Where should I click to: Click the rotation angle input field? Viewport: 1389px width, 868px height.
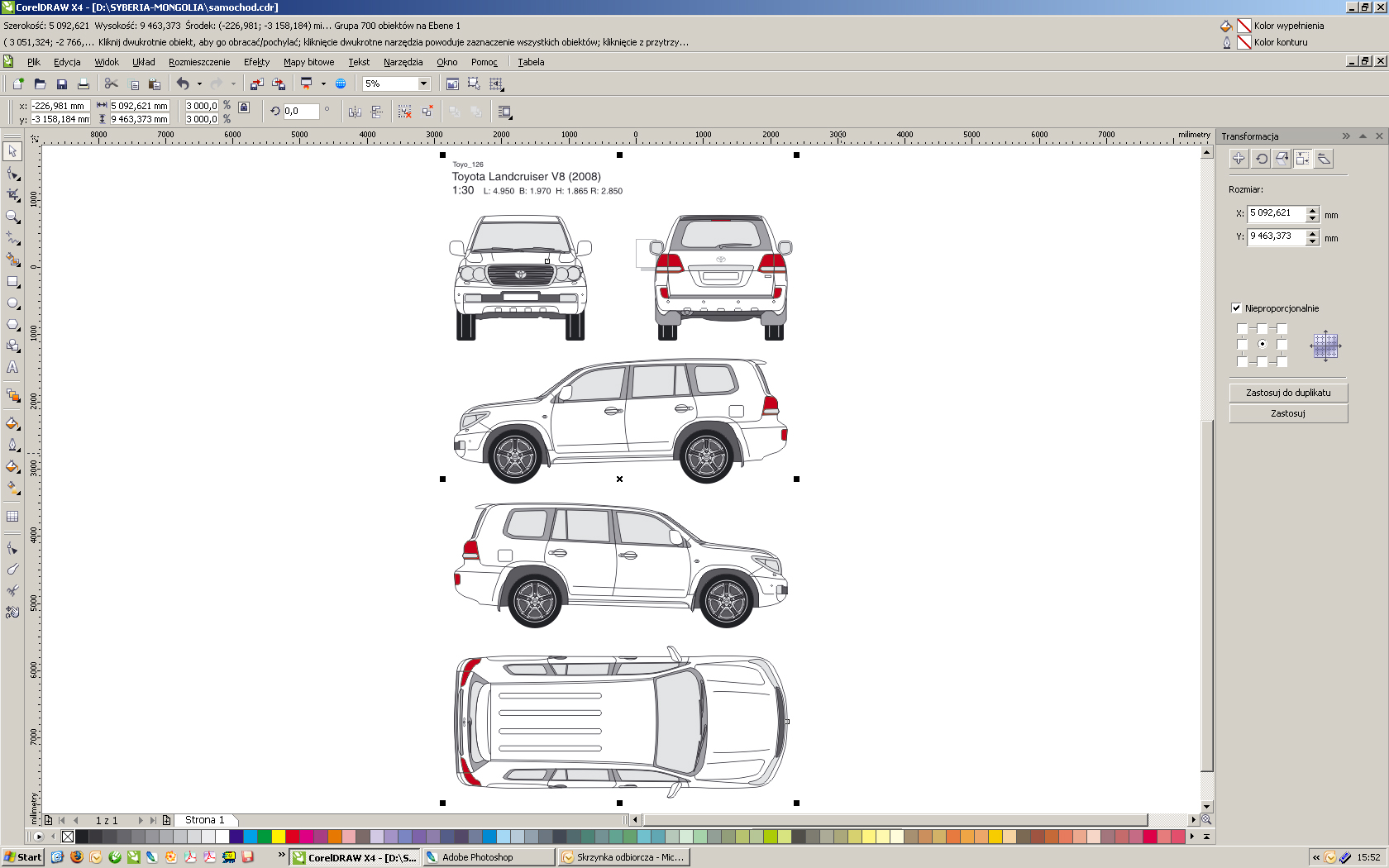tap(301, 112)
